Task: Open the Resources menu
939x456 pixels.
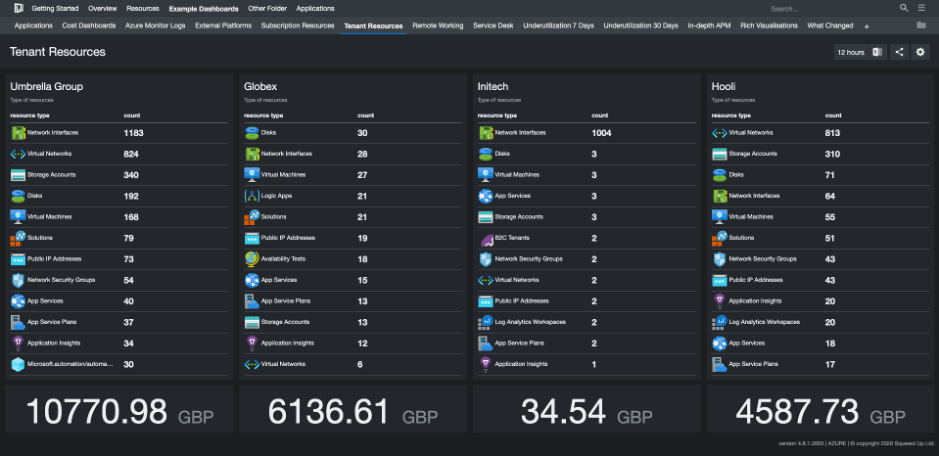Action: tap(143, 8)
